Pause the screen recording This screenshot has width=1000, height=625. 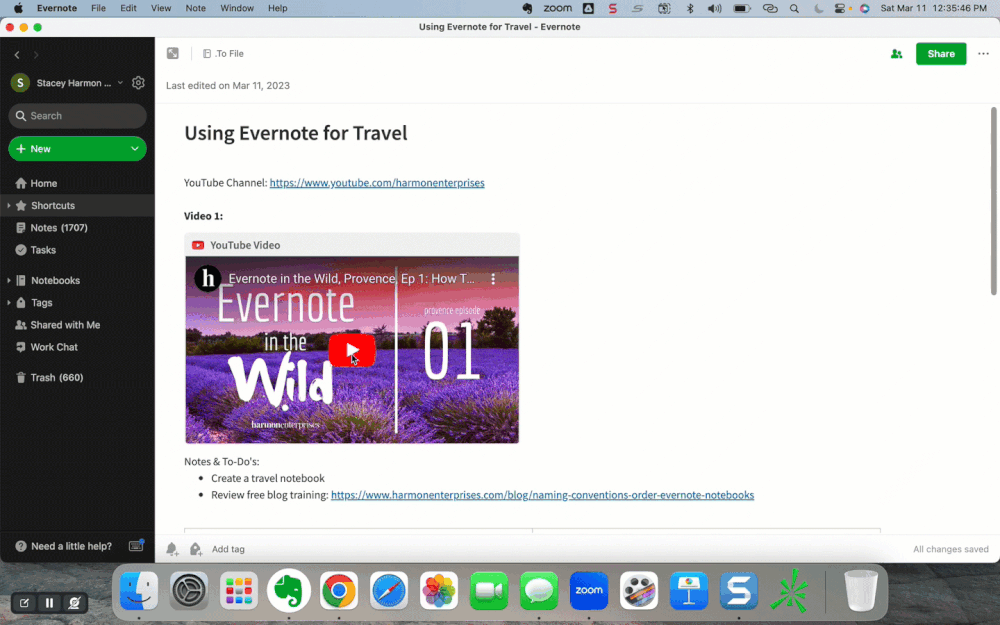pyautogui.click(x=49, y=603)
